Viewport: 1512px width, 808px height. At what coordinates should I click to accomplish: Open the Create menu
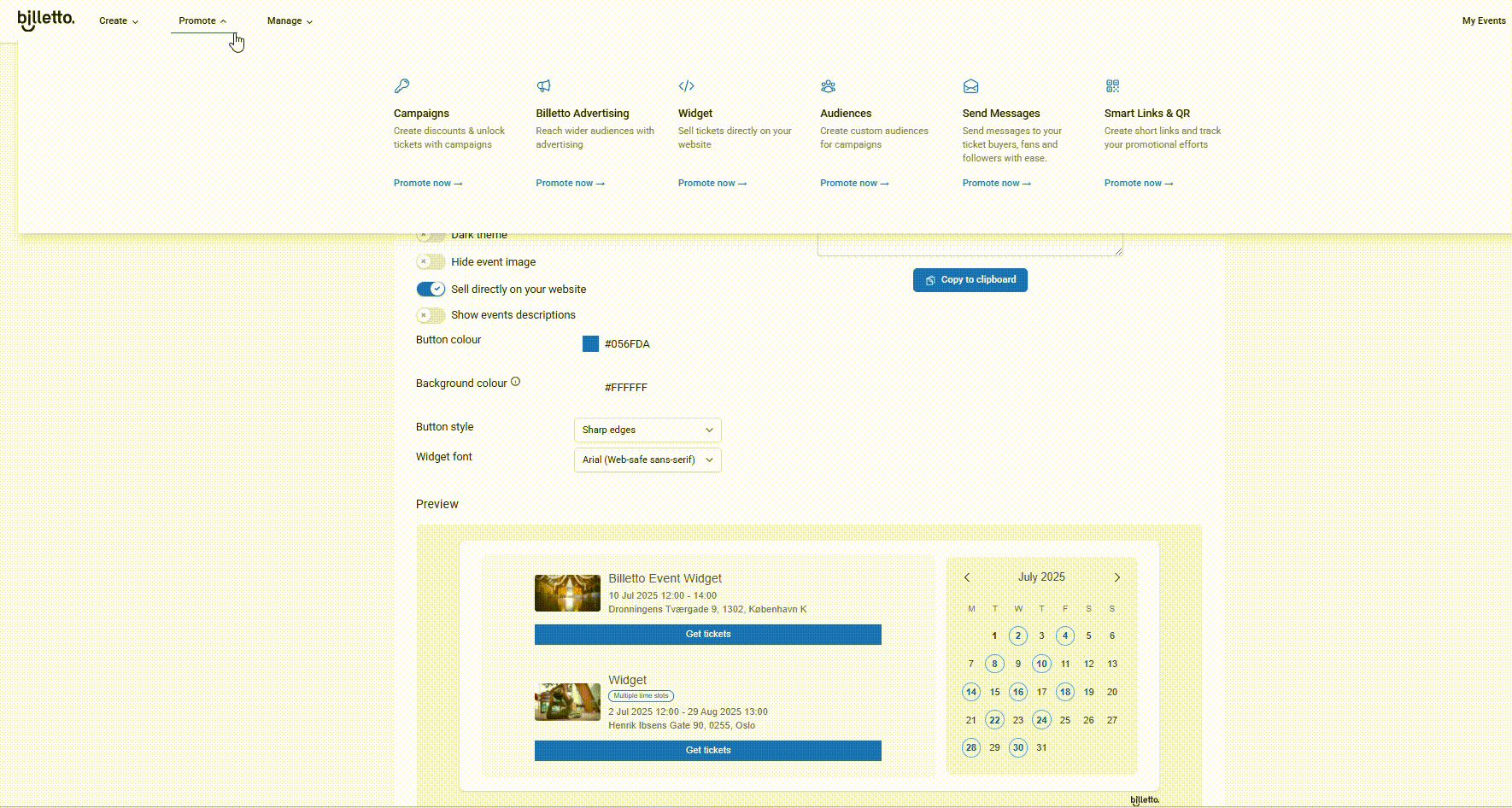[x=119, y=20]
